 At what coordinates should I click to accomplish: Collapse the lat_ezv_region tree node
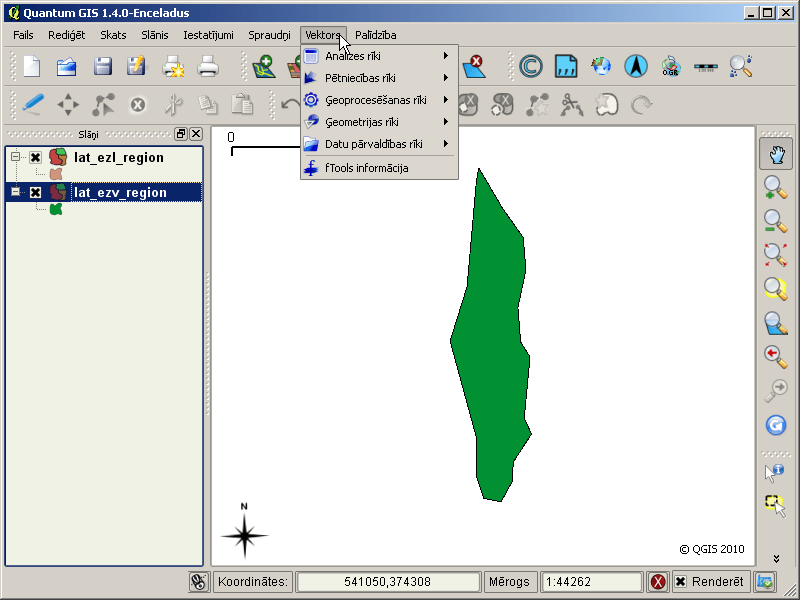click(15, 192)
